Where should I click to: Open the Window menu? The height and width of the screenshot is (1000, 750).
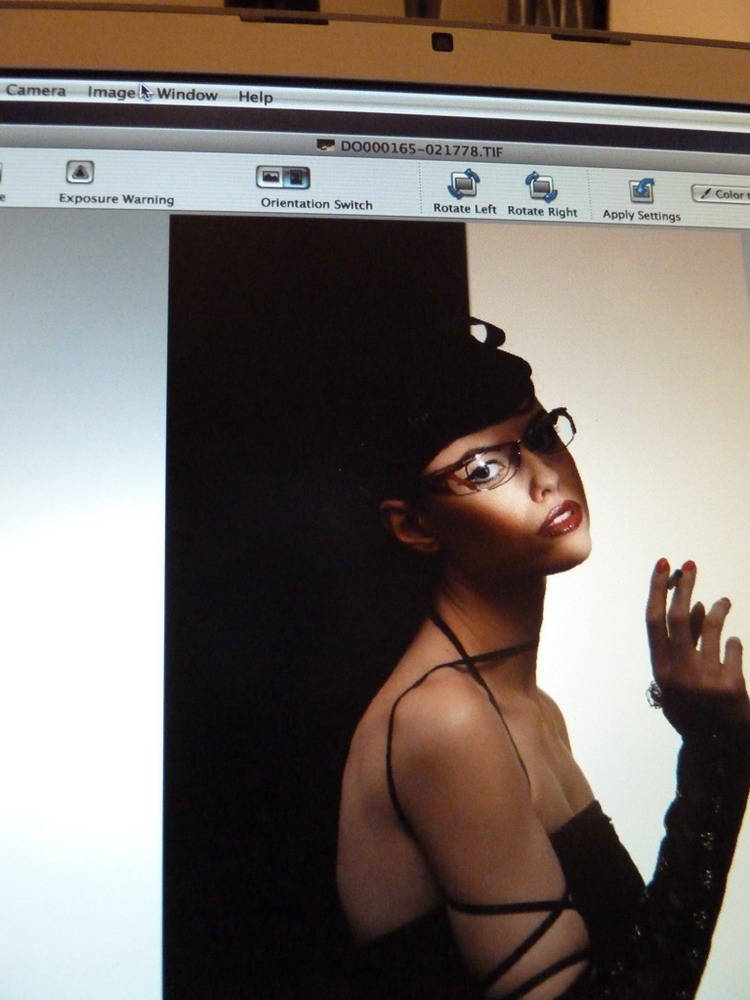click(x=187, y=95)
